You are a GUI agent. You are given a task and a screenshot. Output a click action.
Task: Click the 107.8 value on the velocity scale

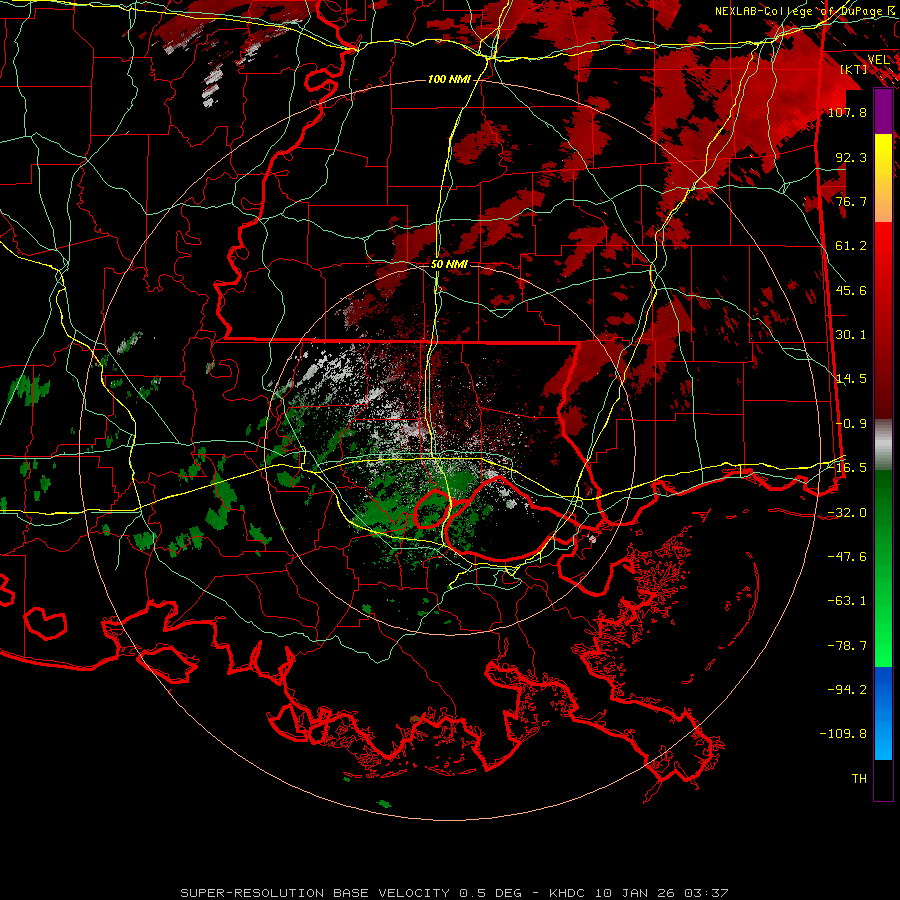pos(847,112)
